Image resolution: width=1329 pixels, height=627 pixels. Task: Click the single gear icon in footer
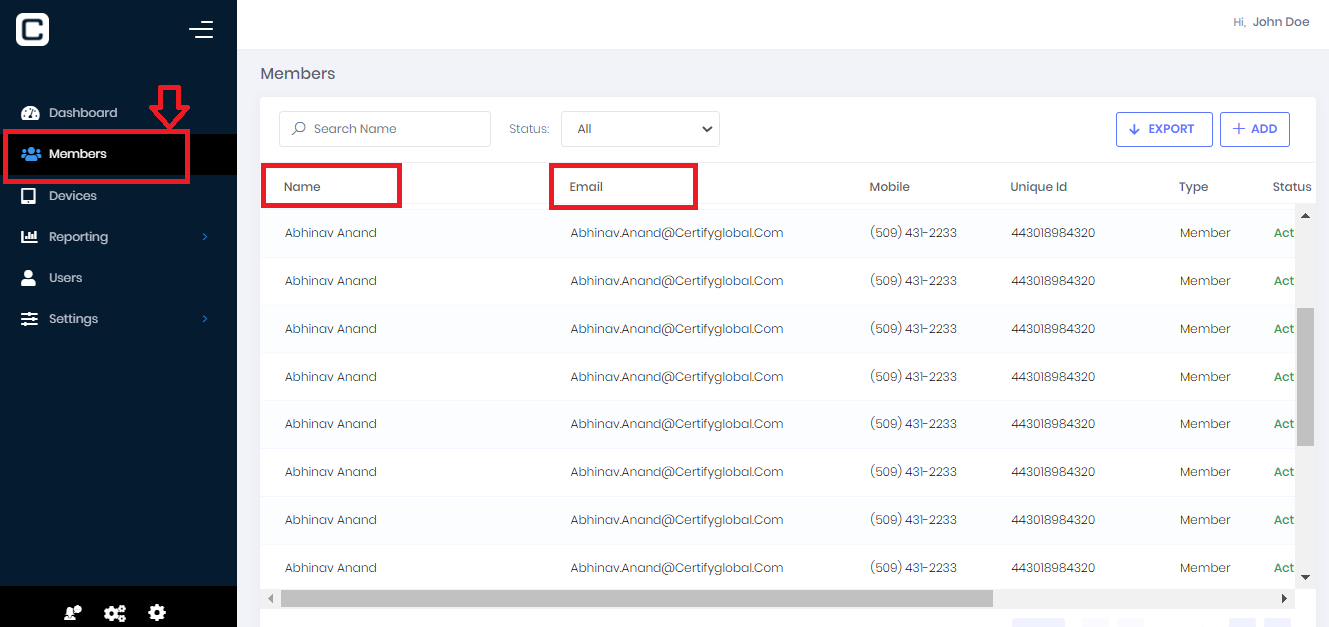tap(157, 613)
